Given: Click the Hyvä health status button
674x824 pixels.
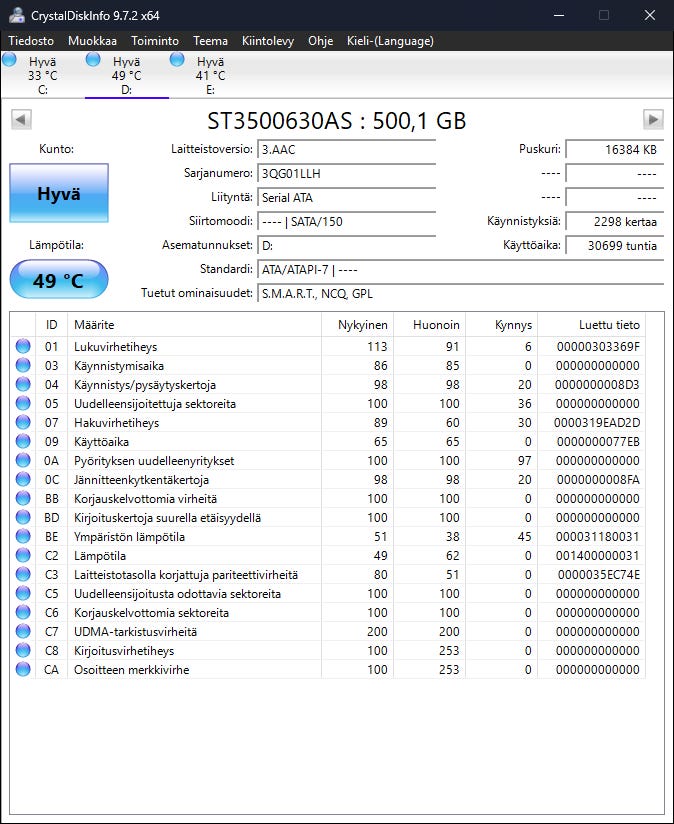Looking at the screenshot, I should click(x=59, y=194).
